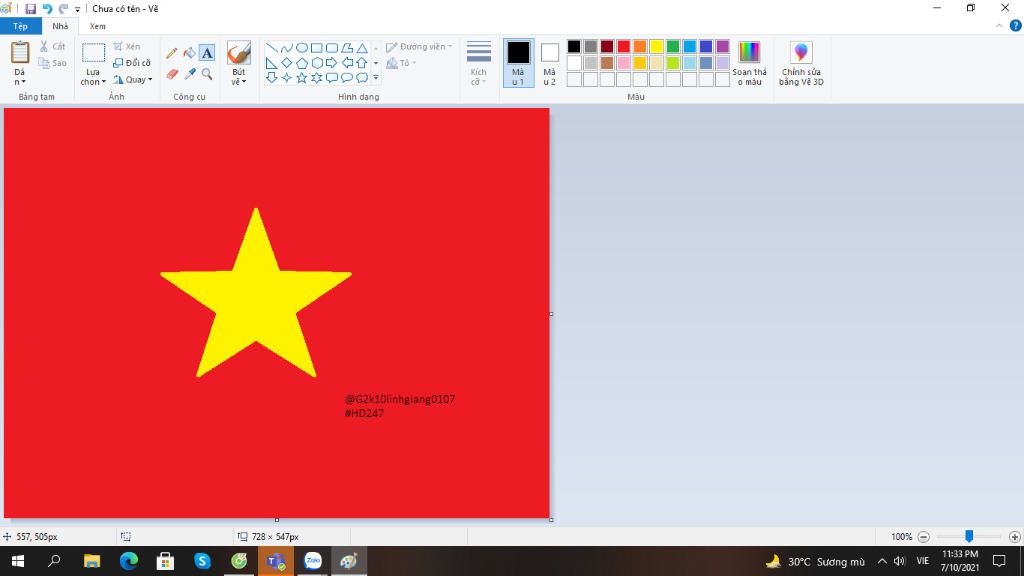Activate Màu 1 foreground color box
The height and width of the screenshot is (576, 1024).
519,63
